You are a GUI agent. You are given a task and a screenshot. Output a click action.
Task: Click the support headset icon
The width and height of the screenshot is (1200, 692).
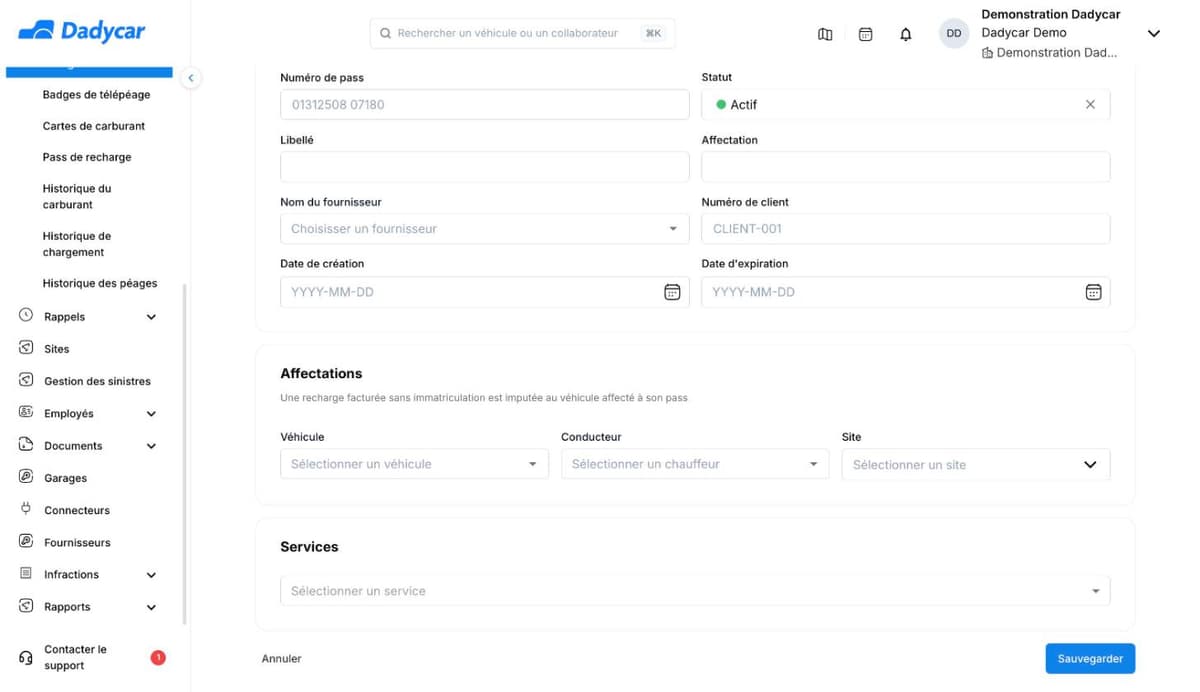click(26, 658)
